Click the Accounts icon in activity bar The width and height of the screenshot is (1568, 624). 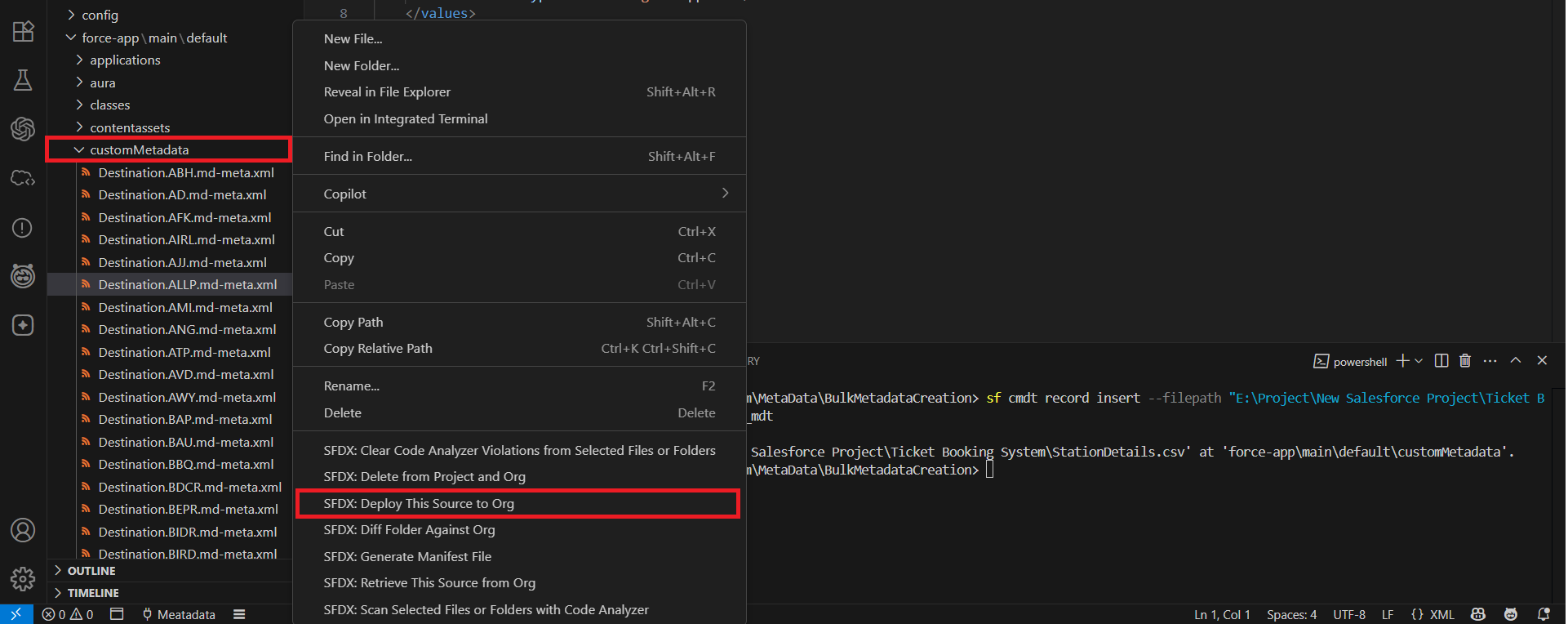point(23,530)
